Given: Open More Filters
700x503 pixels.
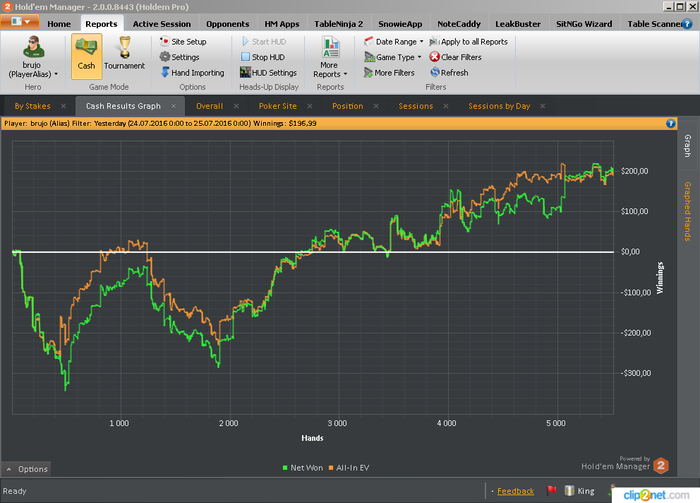Looking at the screenshot, I should [x=389, y=72].
